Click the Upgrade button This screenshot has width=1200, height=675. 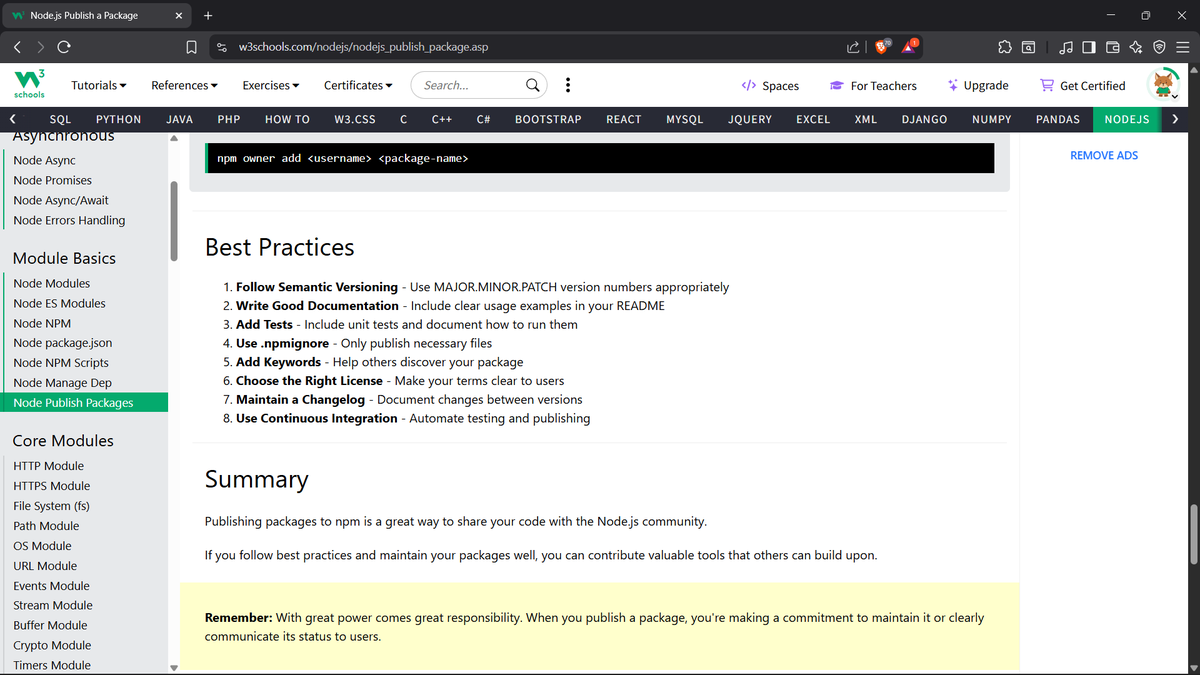[978, 85]
